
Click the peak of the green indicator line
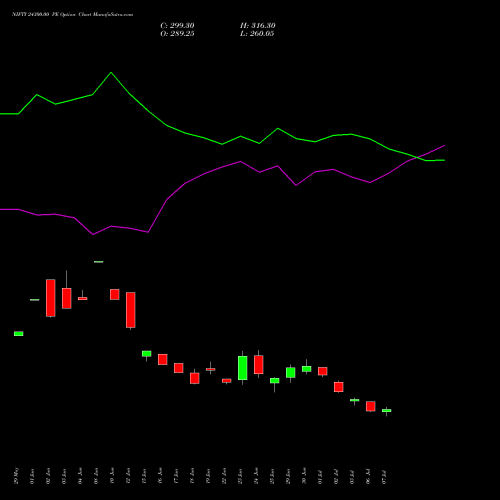point(111,72)
